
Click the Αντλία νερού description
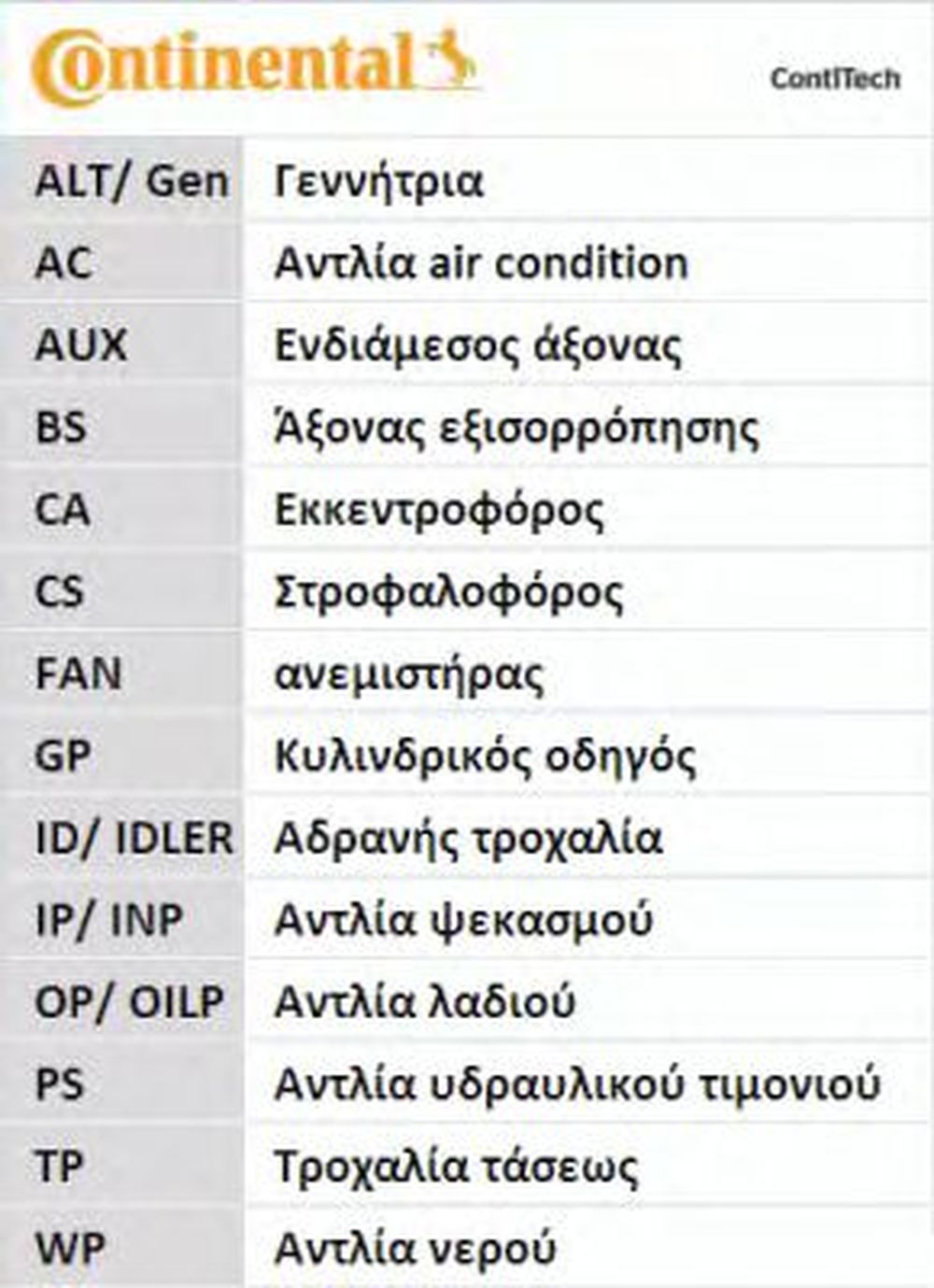(x=415, y=1250)
